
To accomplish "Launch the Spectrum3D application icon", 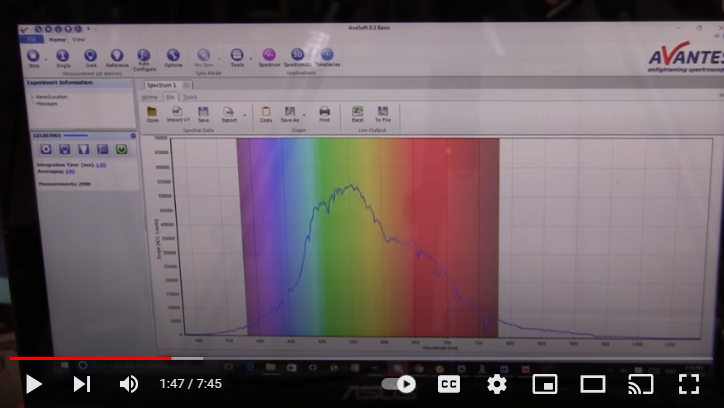I will pos(297,54).
